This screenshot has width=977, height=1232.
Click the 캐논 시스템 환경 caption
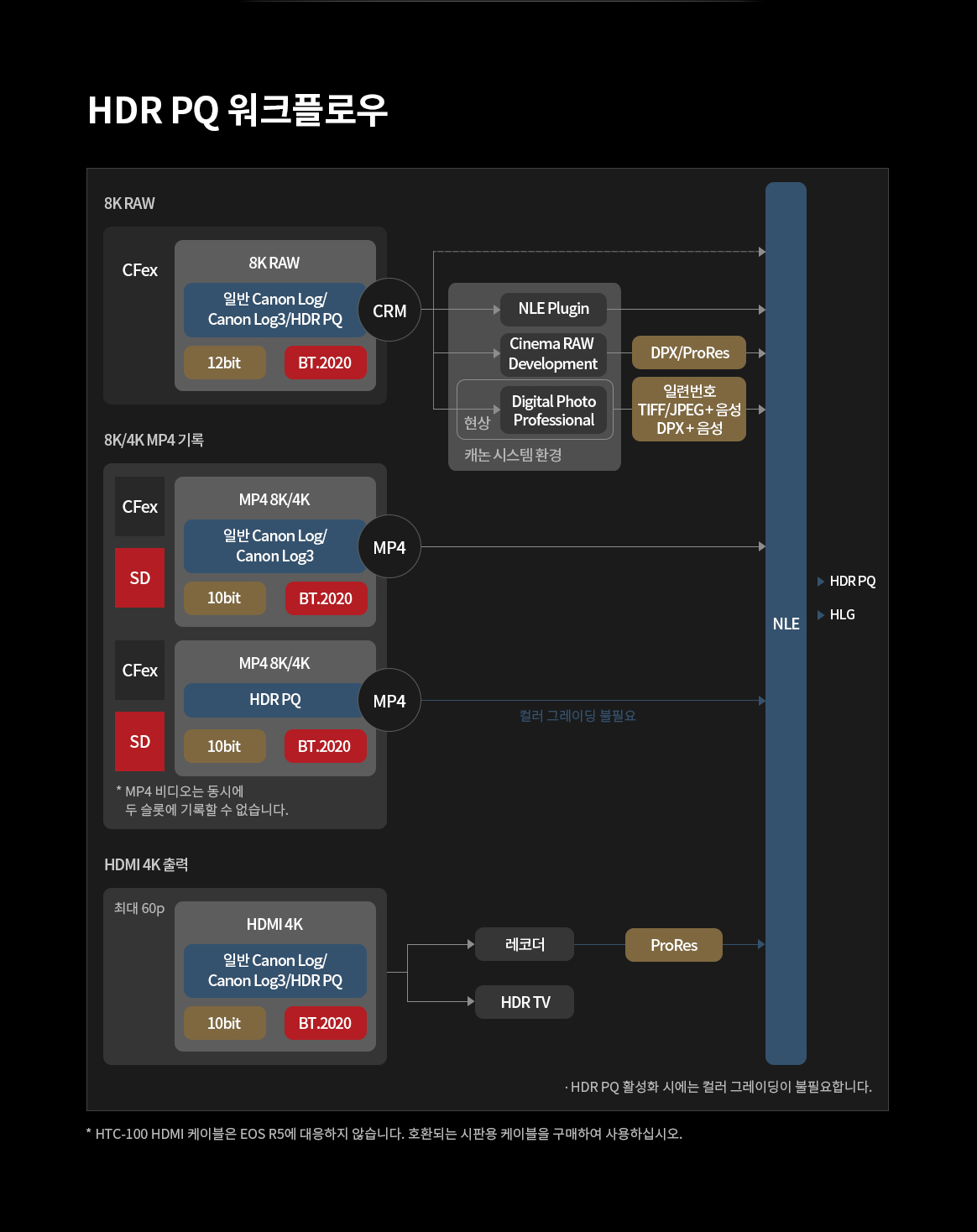[513, 455]
